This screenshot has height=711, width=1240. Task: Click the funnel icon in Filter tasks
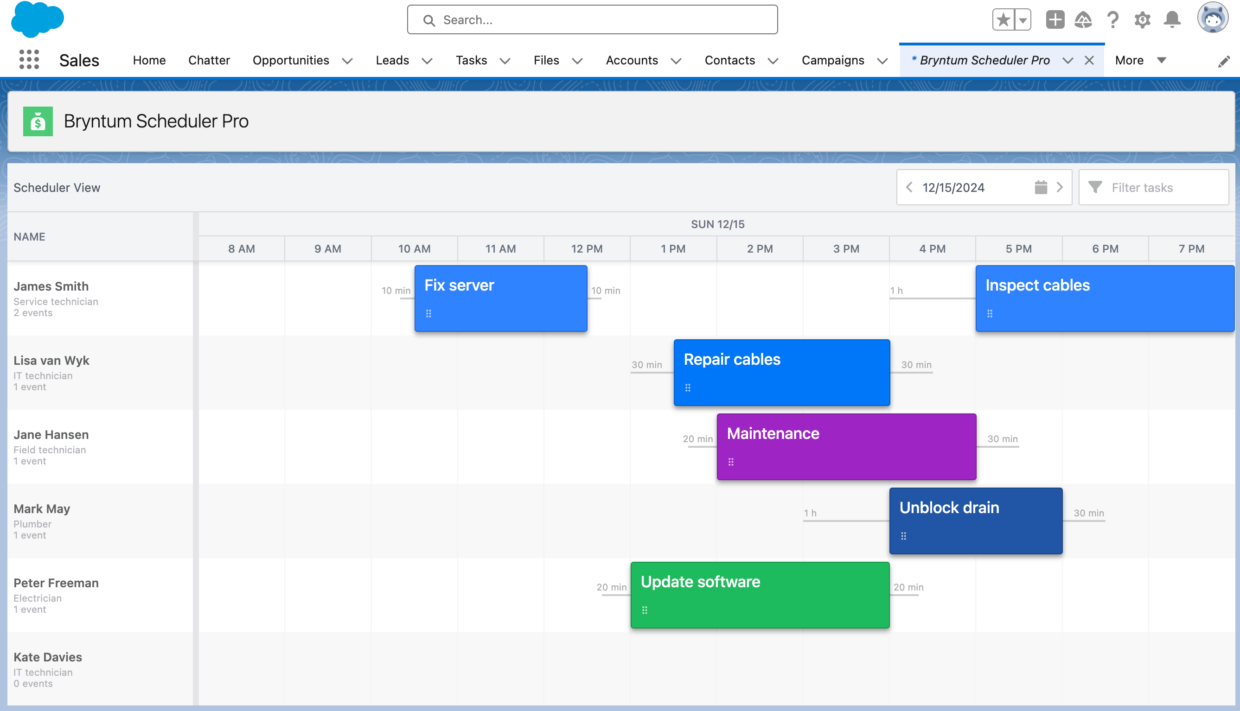[1096, 187]
